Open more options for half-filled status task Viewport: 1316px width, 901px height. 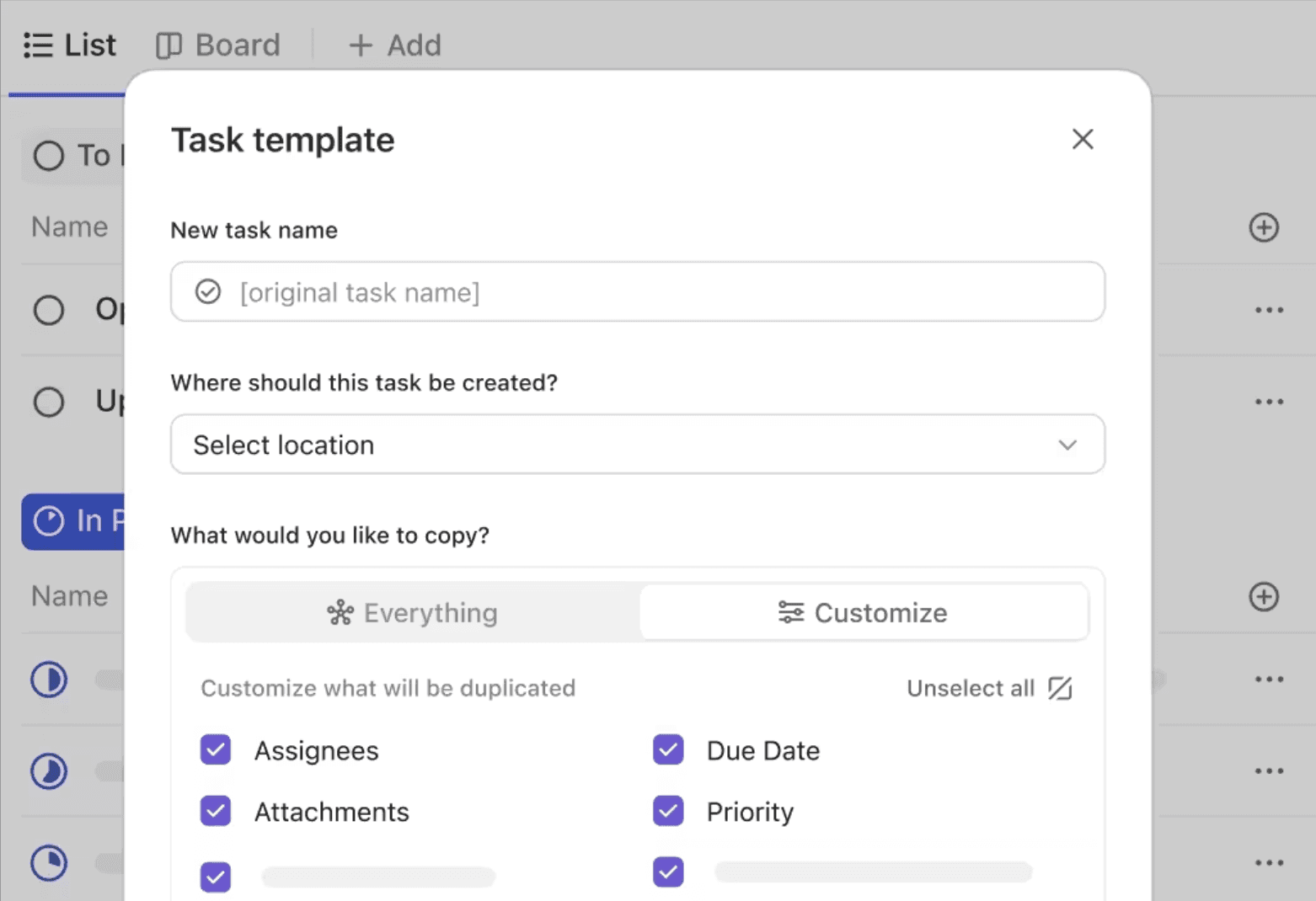click(x=1269, y=679)
